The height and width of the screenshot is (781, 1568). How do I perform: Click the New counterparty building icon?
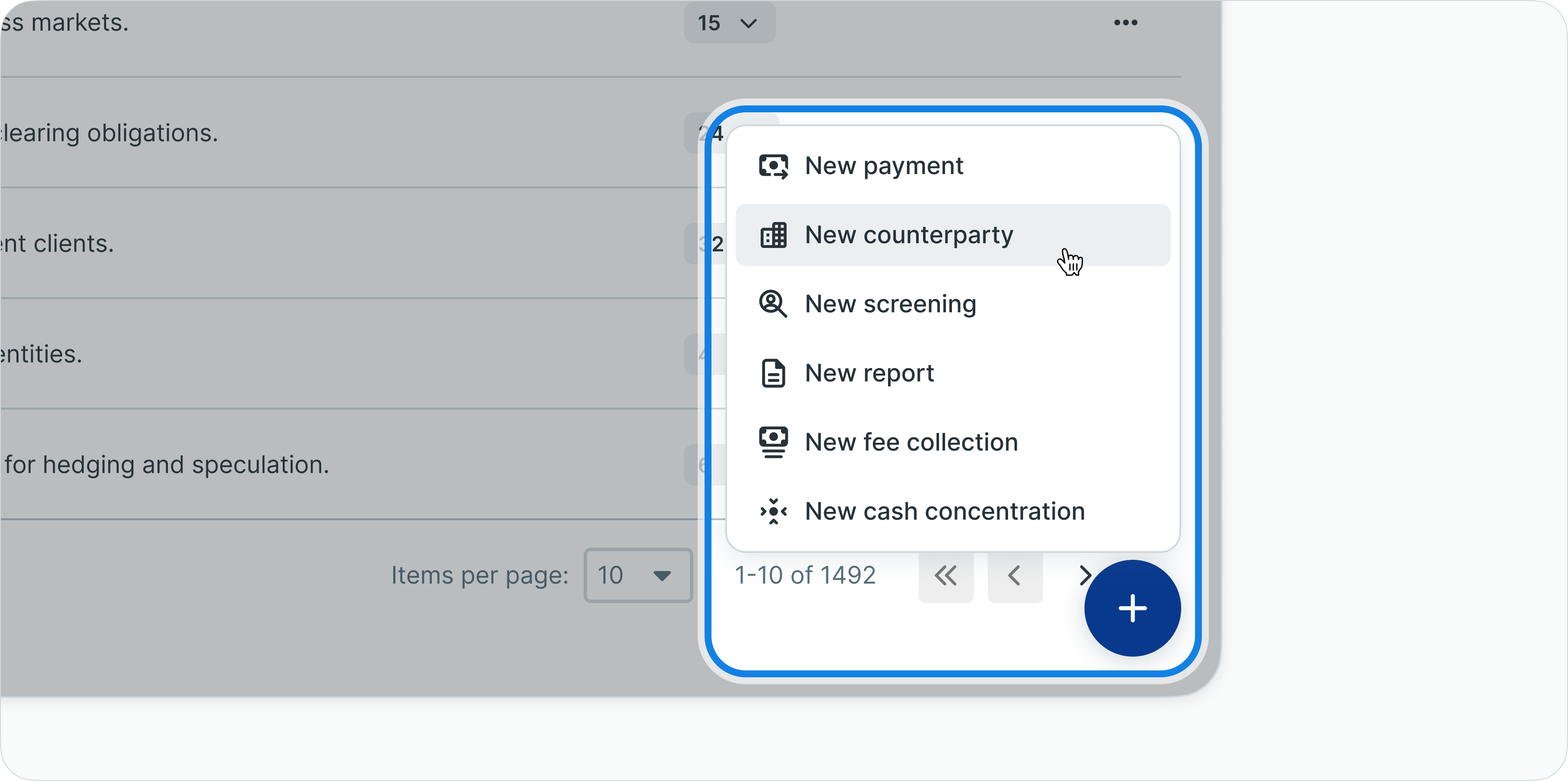coord(773,235)
